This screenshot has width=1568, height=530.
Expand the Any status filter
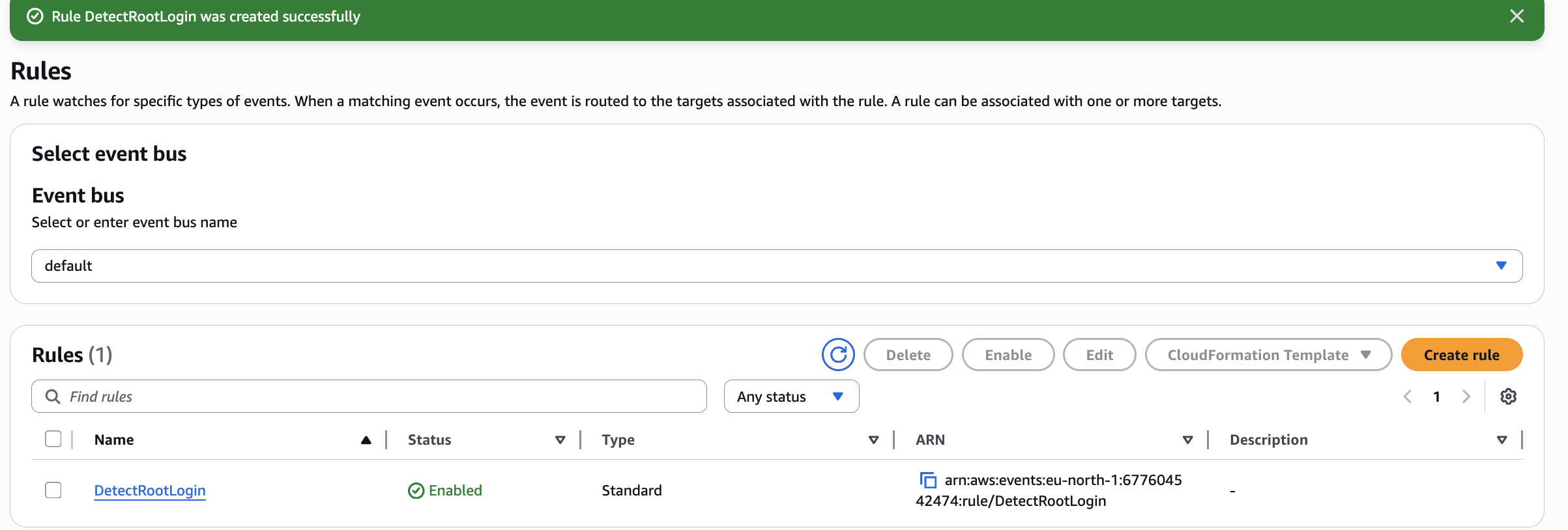coord(791,397)
